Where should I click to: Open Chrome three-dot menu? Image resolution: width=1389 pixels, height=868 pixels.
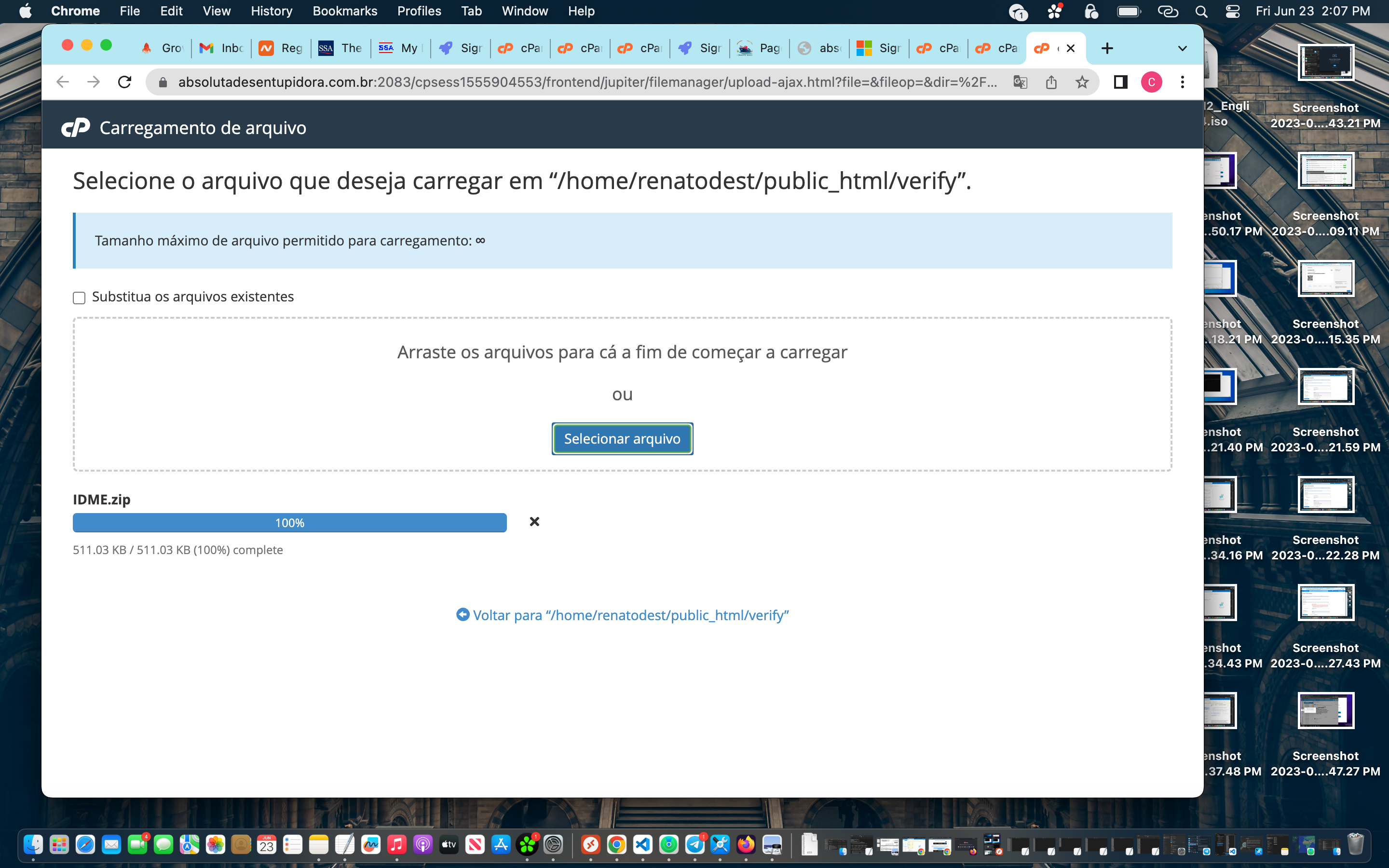(1183, 82)
